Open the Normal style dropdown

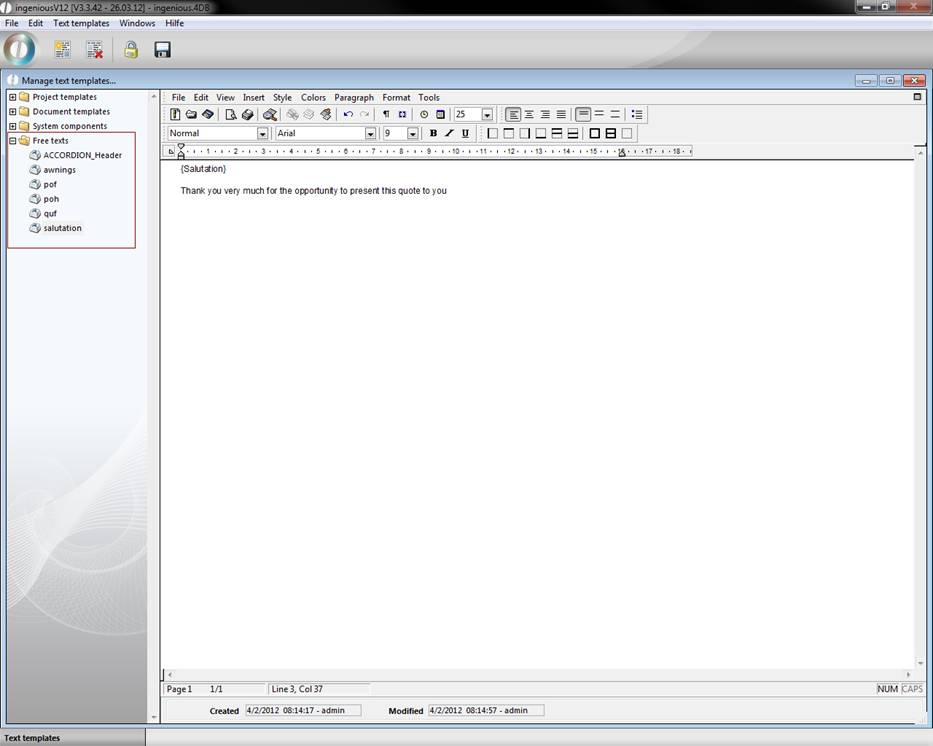pos(263,134)
